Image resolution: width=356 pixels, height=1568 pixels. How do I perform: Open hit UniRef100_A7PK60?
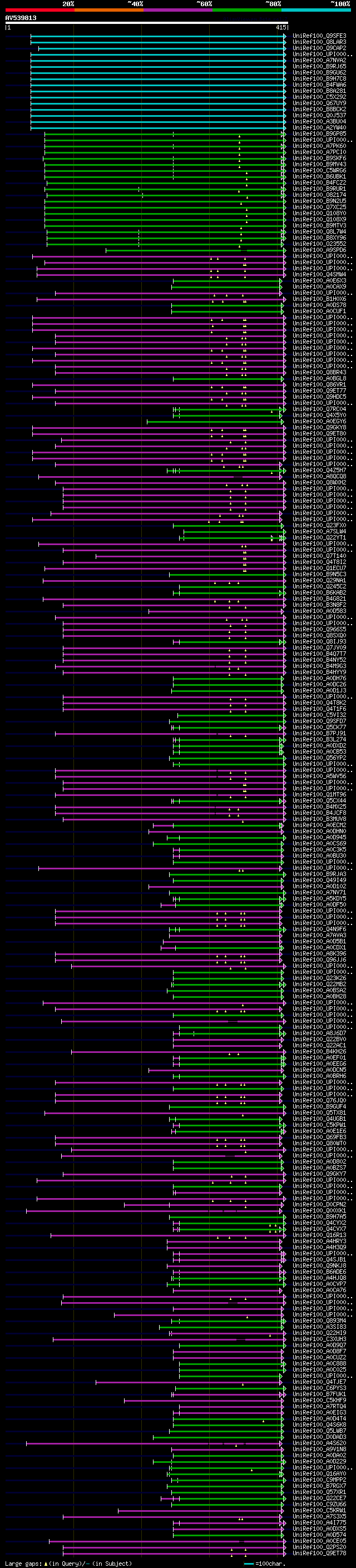click(319, 146)
